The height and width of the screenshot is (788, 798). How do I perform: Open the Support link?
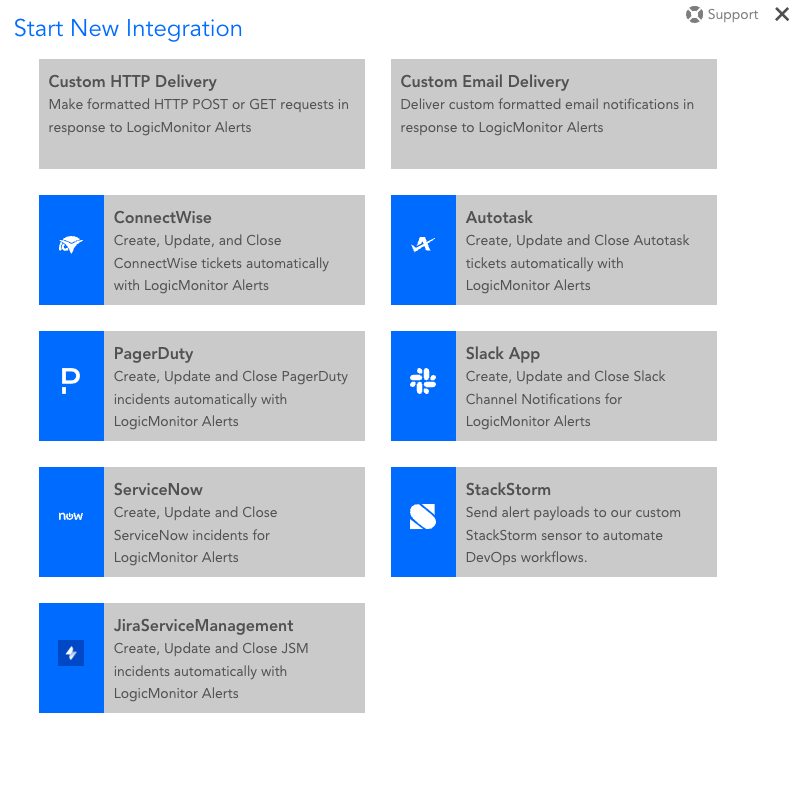click(722, 14)
